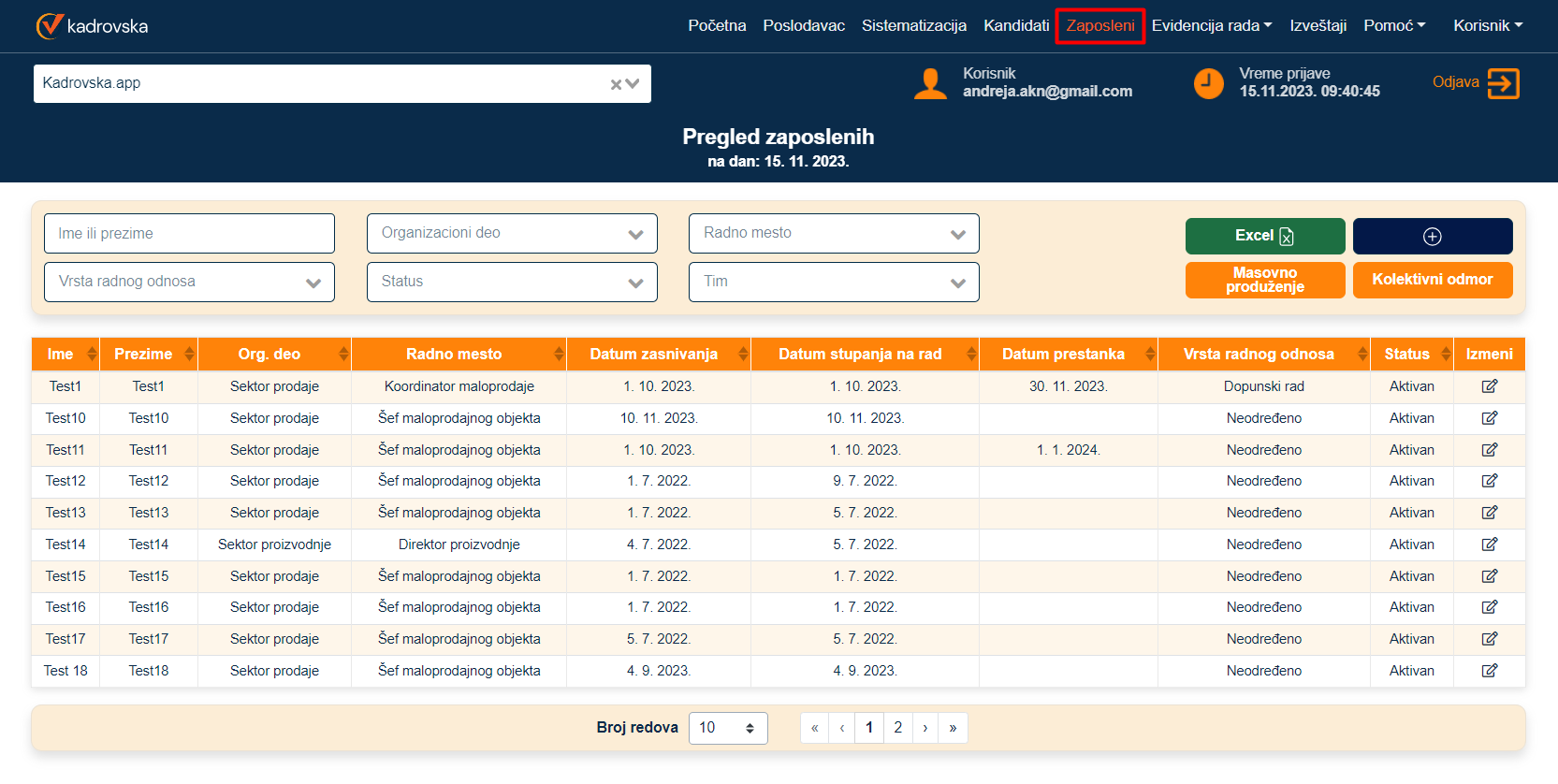Expand the Vrsta radnog odnosa filter
Screen dimensions: 1558x784
pyautogui.click(x=189, y=283)
